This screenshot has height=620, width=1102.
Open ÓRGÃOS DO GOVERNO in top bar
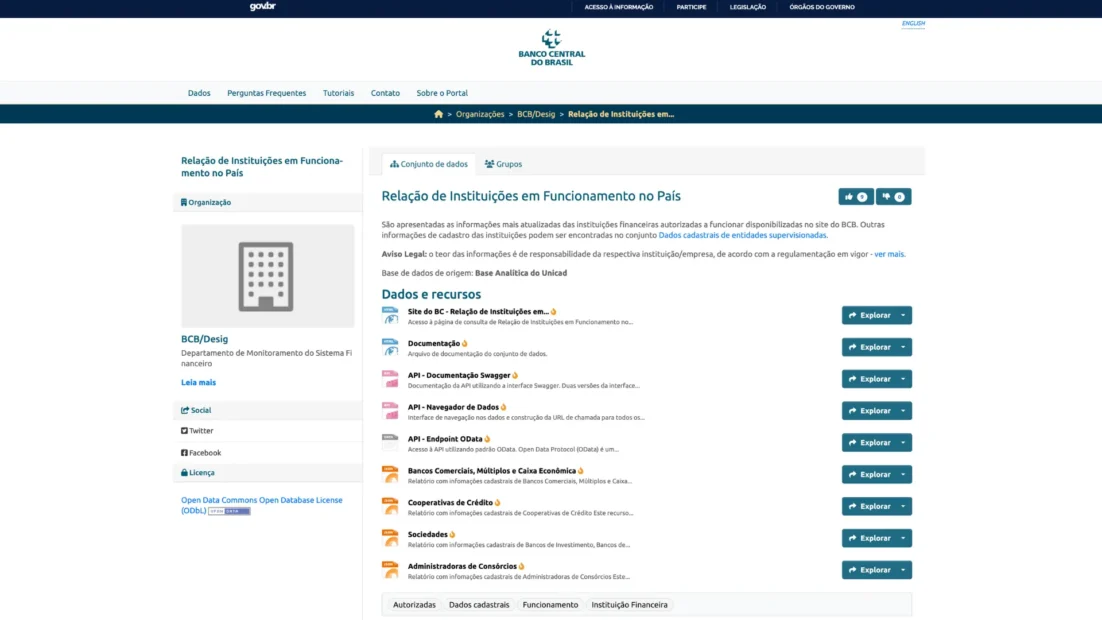tap(822, 7)
